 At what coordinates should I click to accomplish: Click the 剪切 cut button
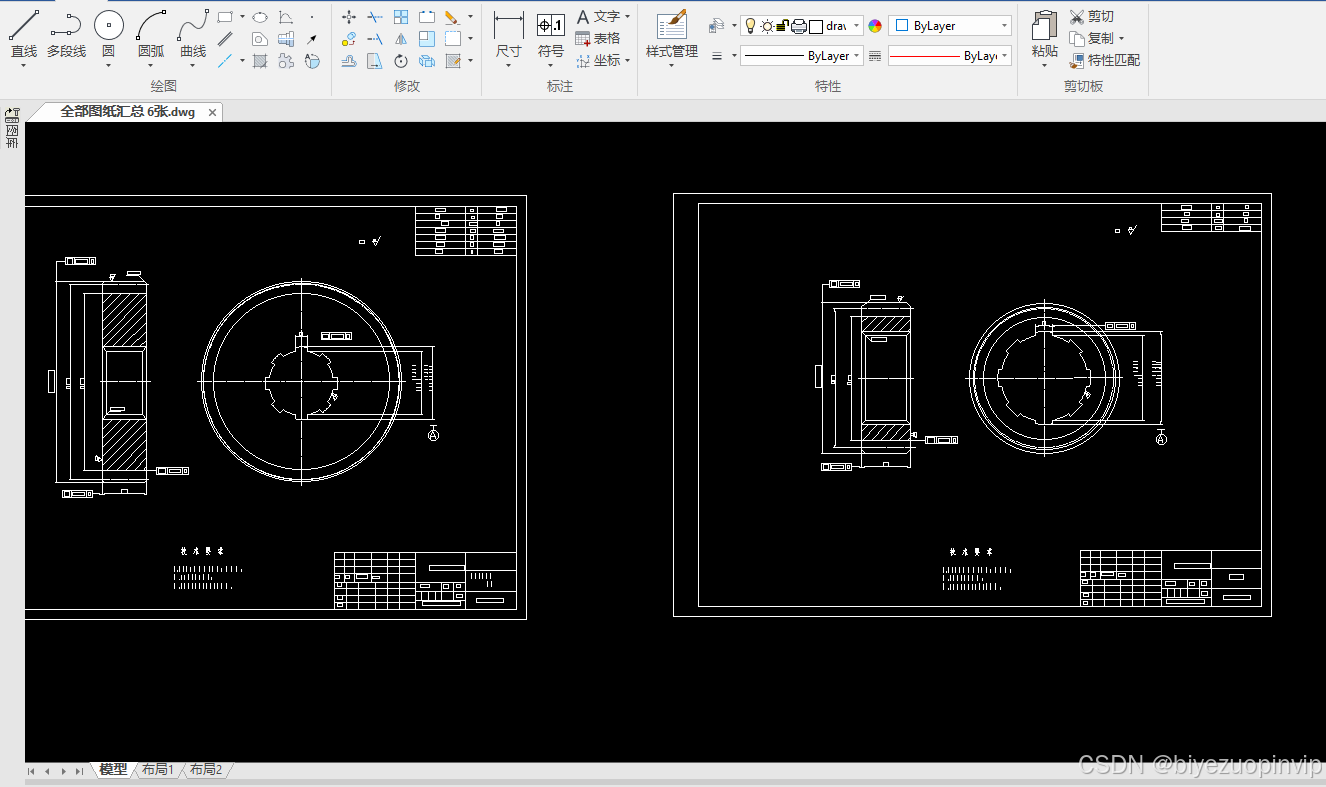(1092, 17)
